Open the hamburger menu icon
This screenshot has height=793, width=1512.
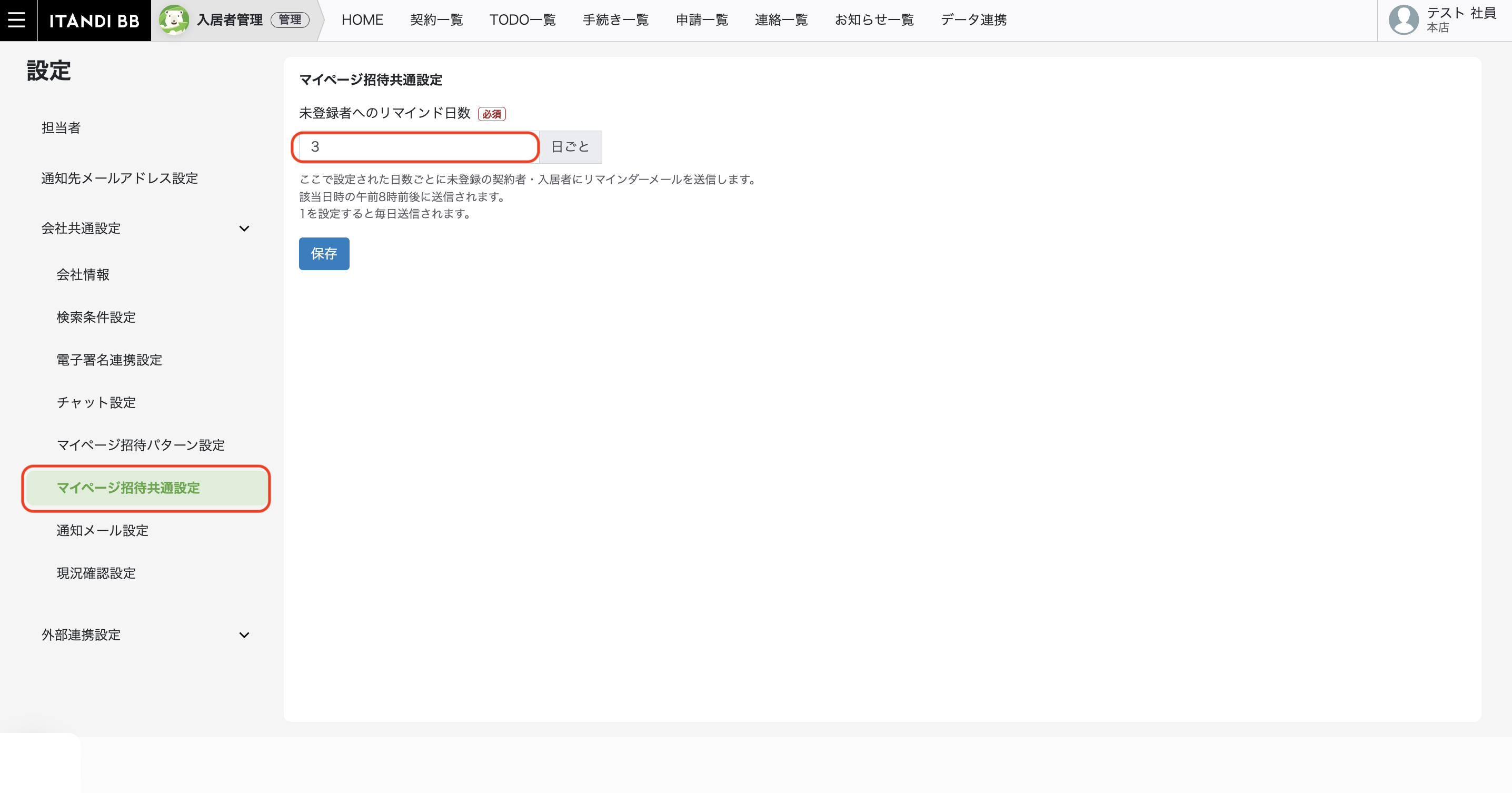pos(16,20)
